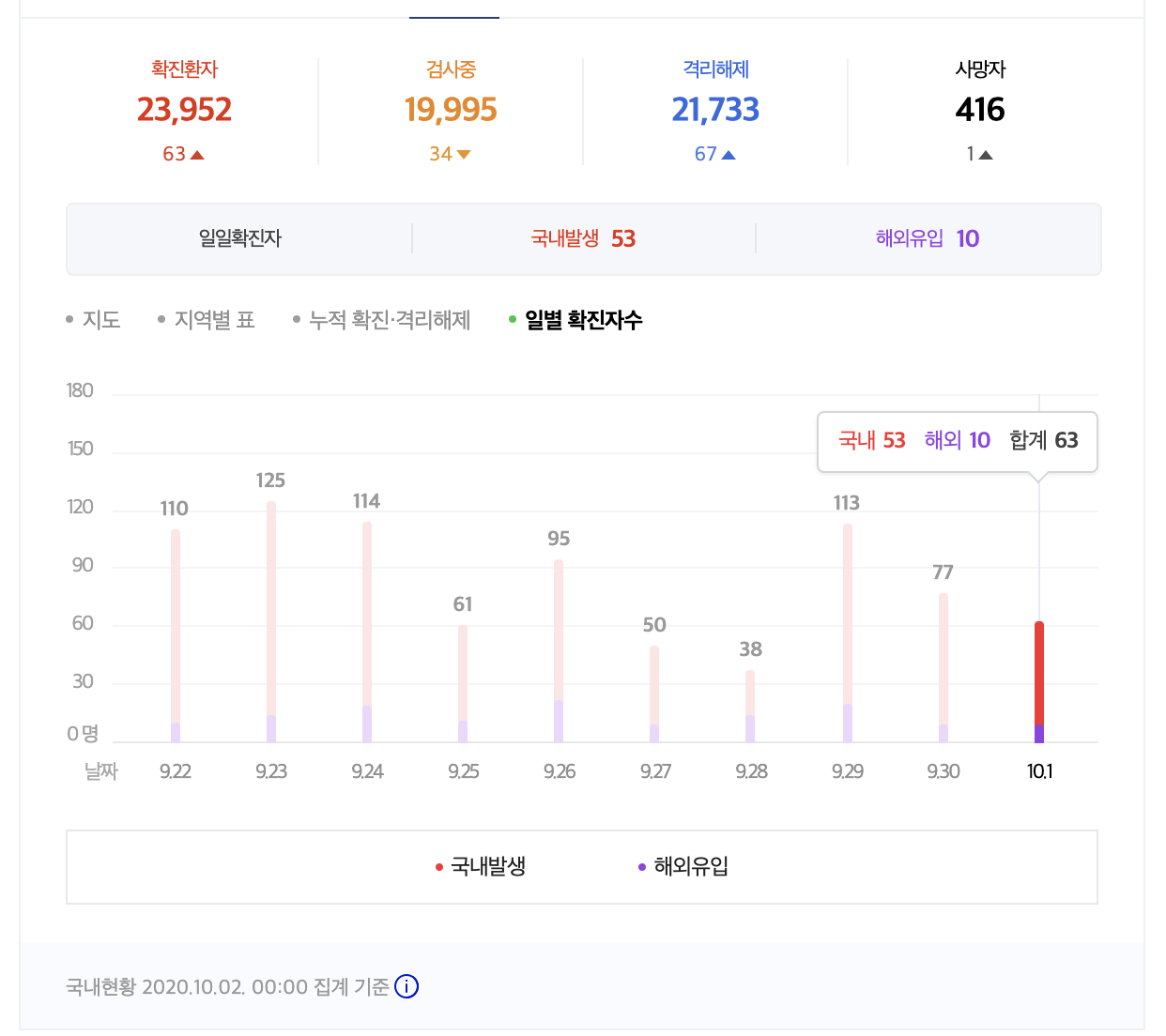Click the 9.23 bar labeled 125
This screenshot has height=1036, width=1166.
[x=271, y=622]
